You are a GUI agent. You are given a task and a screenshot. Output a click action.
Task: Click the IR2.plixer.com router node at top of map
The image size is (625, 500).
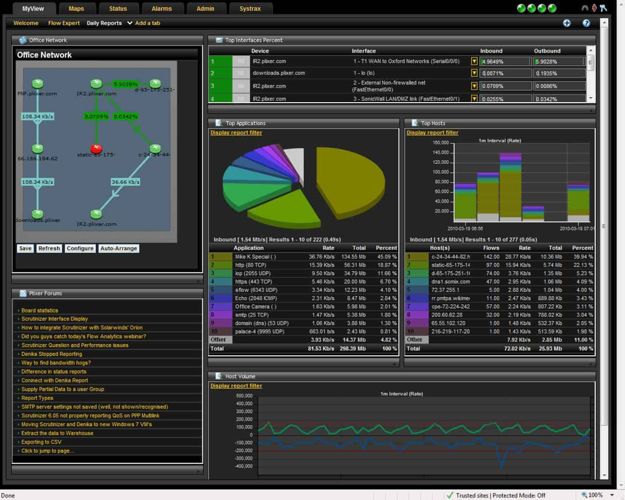tap(96, 84)
